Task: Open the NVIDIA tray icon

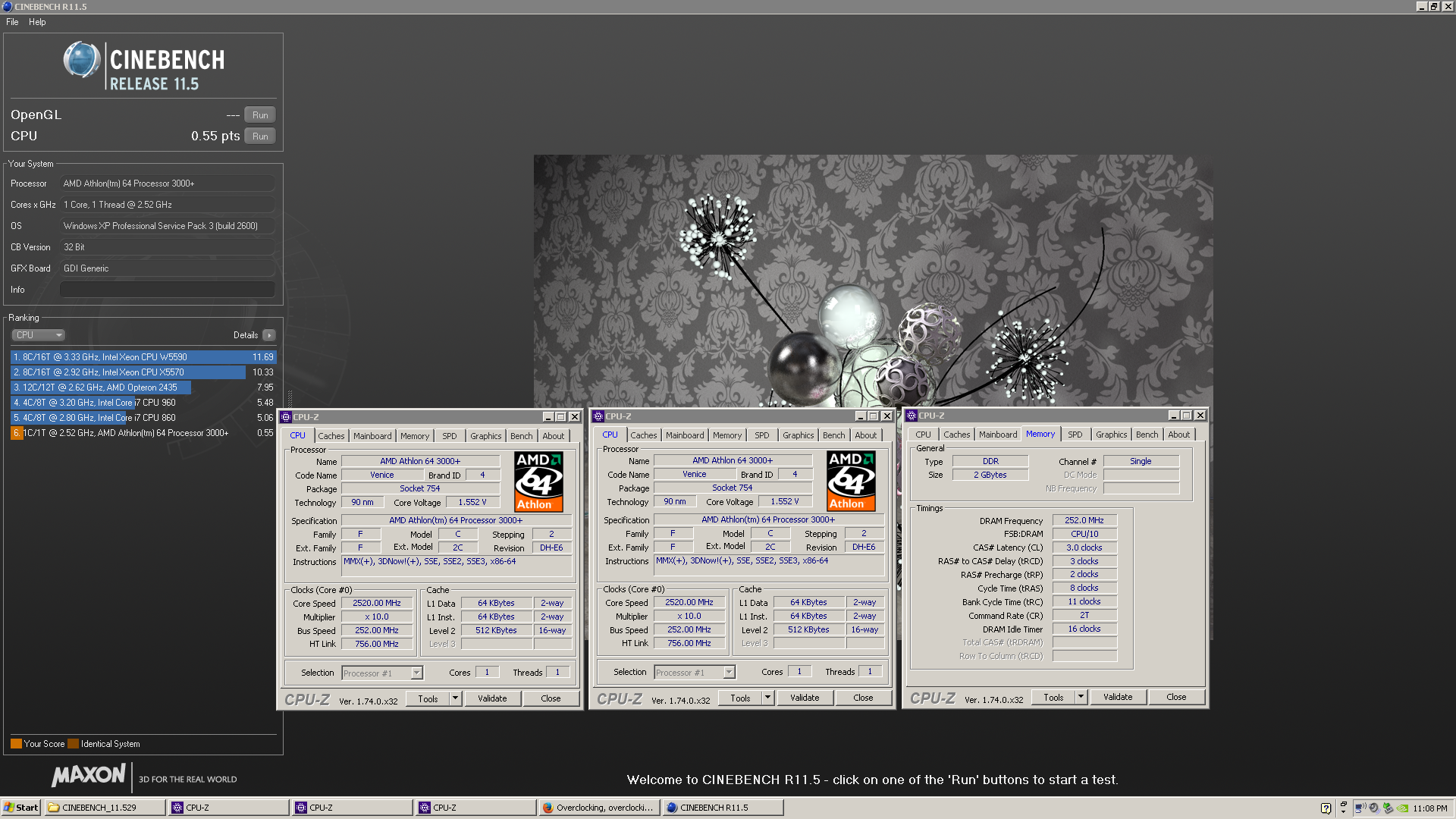Action: point(1403,808)
